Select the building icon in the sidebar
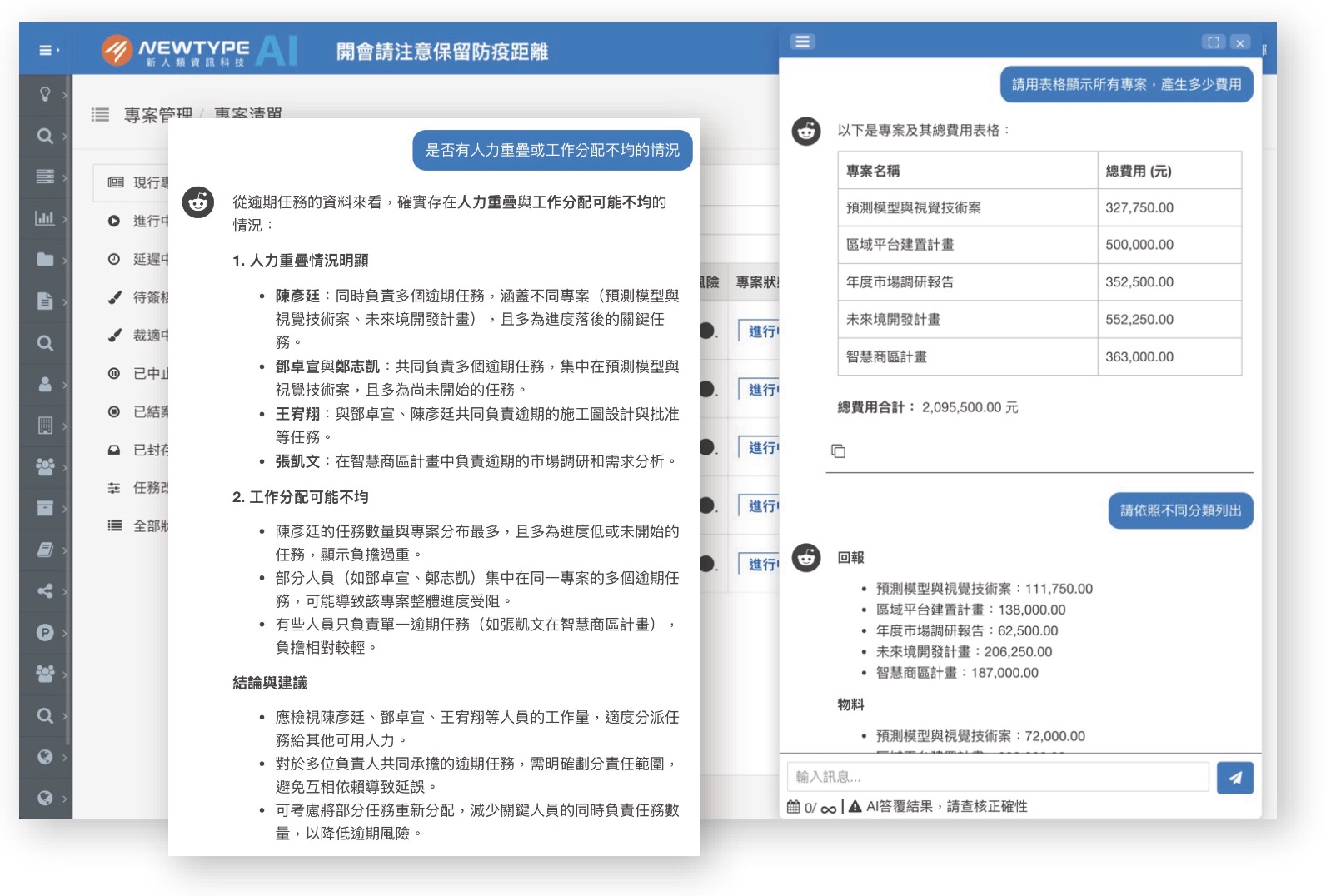 tap(45, 426)
